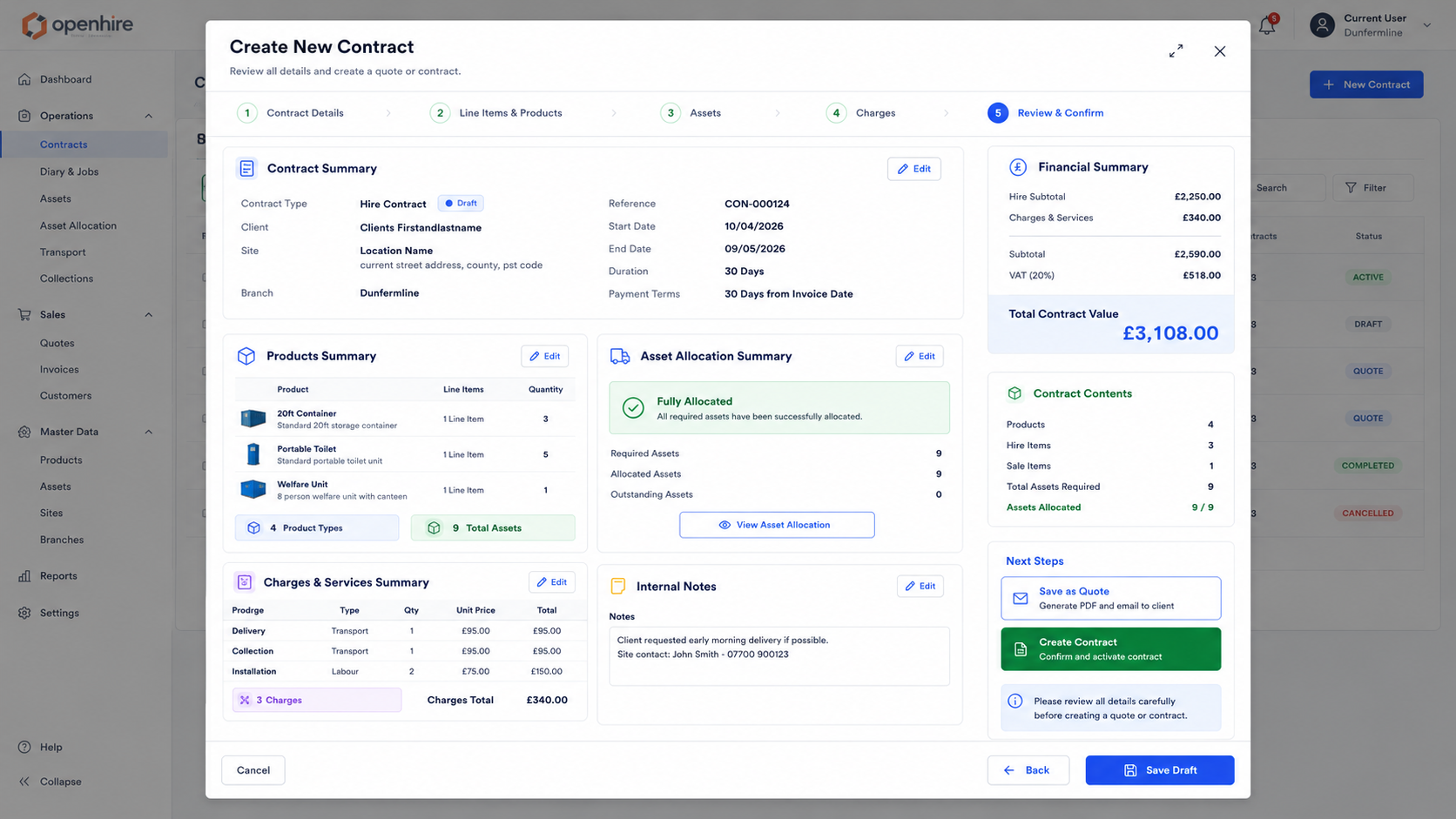The image size is (1456, 819).
Task: Click the Current User avatar icon
Action: pyautogui.click(x=1322, y=25)
